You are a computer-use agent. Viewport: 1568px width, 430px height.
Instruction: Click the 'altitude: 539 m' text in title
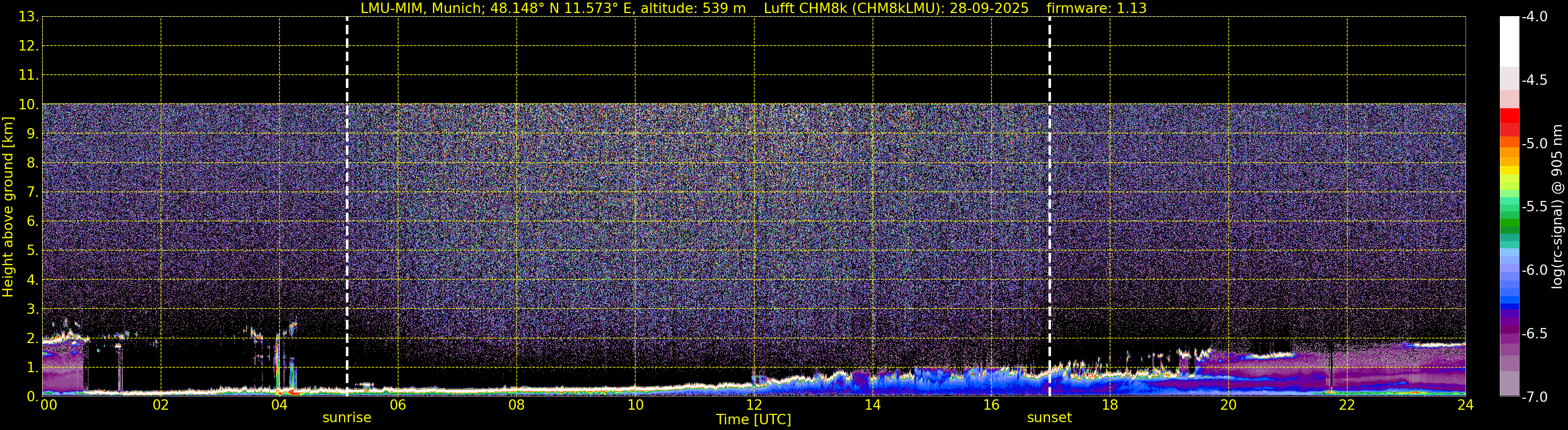point(693,8)
